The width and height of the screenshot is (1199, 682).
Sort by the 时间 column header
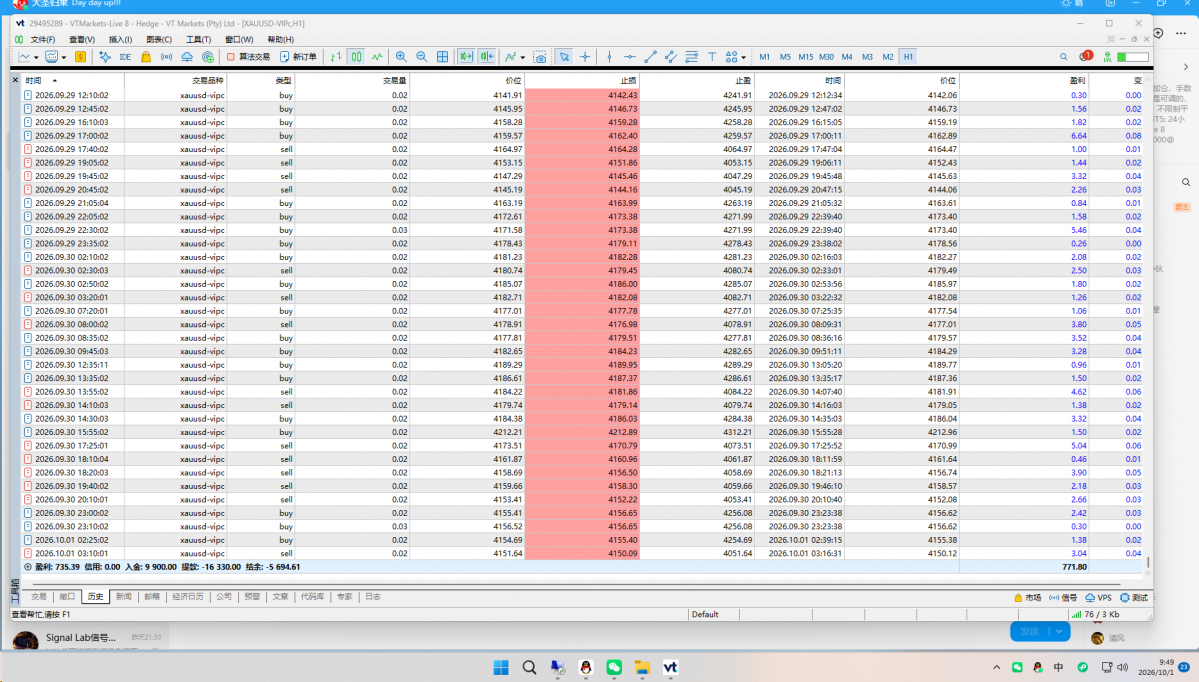[x=34, y=80]
